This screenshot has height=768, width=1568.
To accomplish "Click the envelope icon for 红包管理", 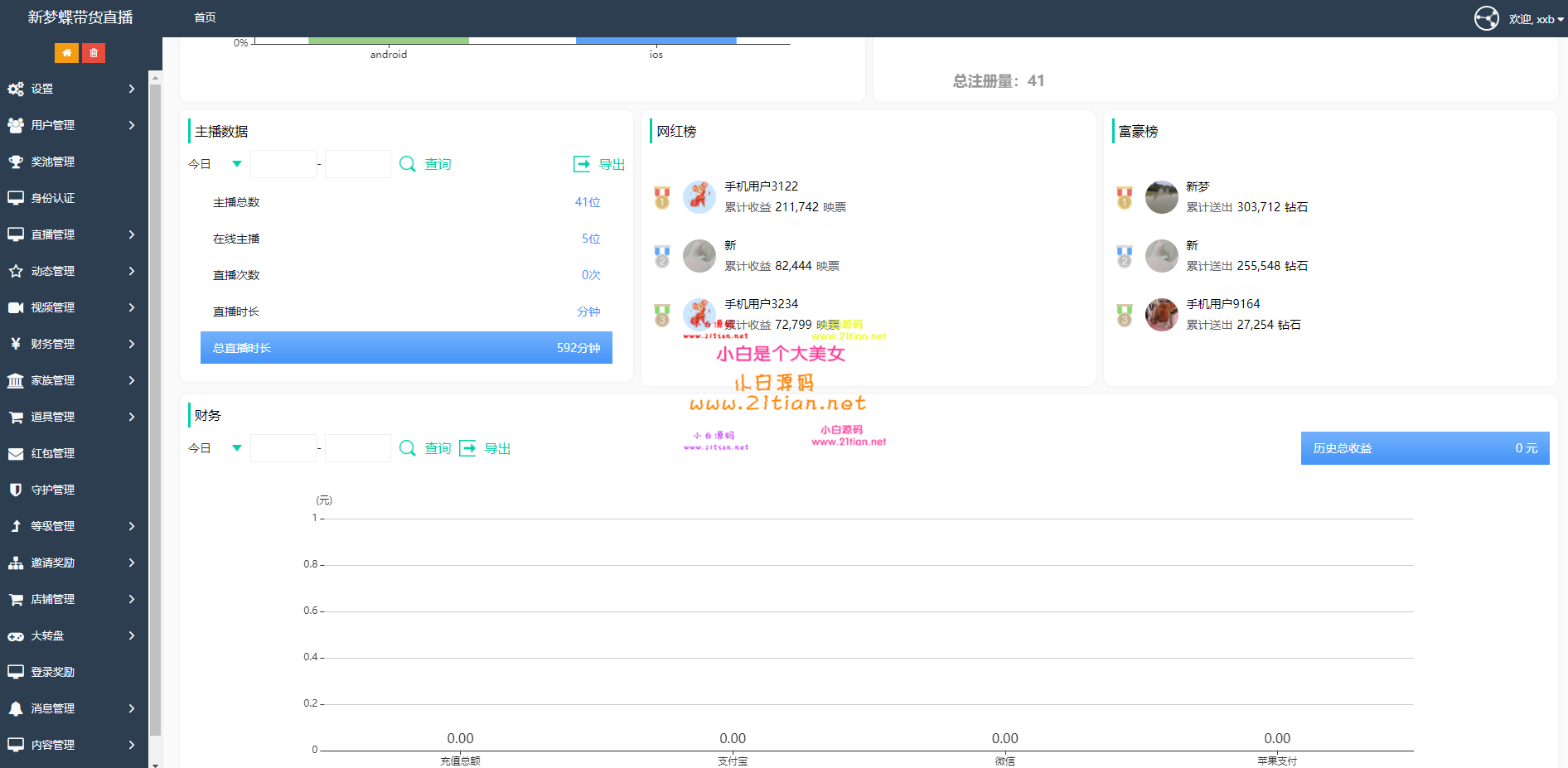I will 16,453.
